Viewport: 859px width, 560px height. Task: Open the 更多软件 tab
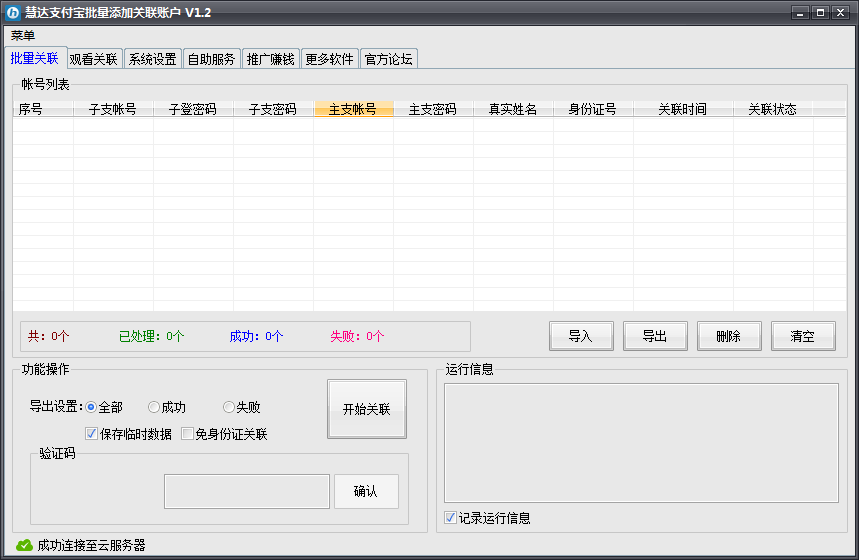pos(329,59)
